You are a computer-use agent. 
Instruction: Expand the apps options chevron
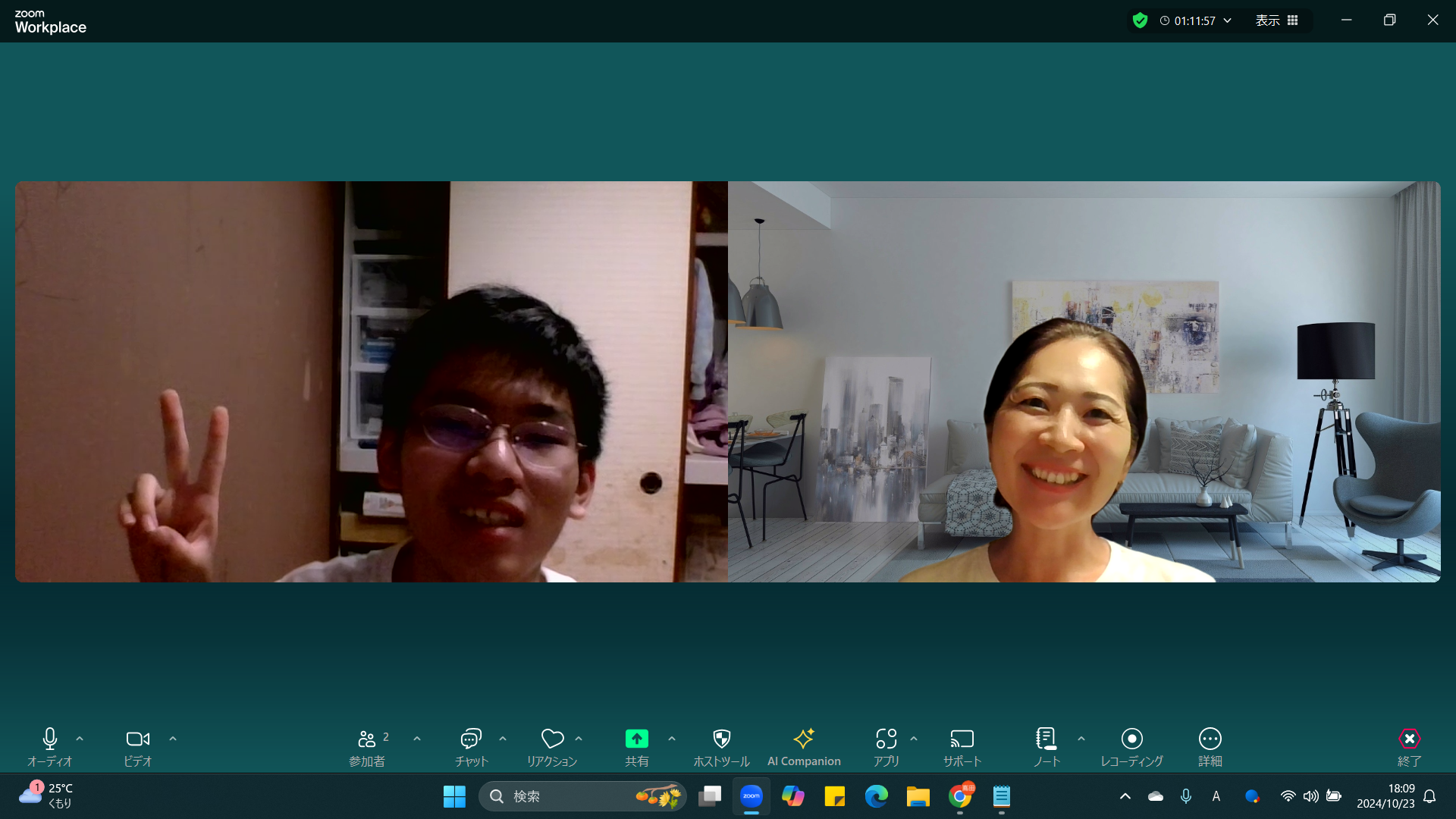914,739
